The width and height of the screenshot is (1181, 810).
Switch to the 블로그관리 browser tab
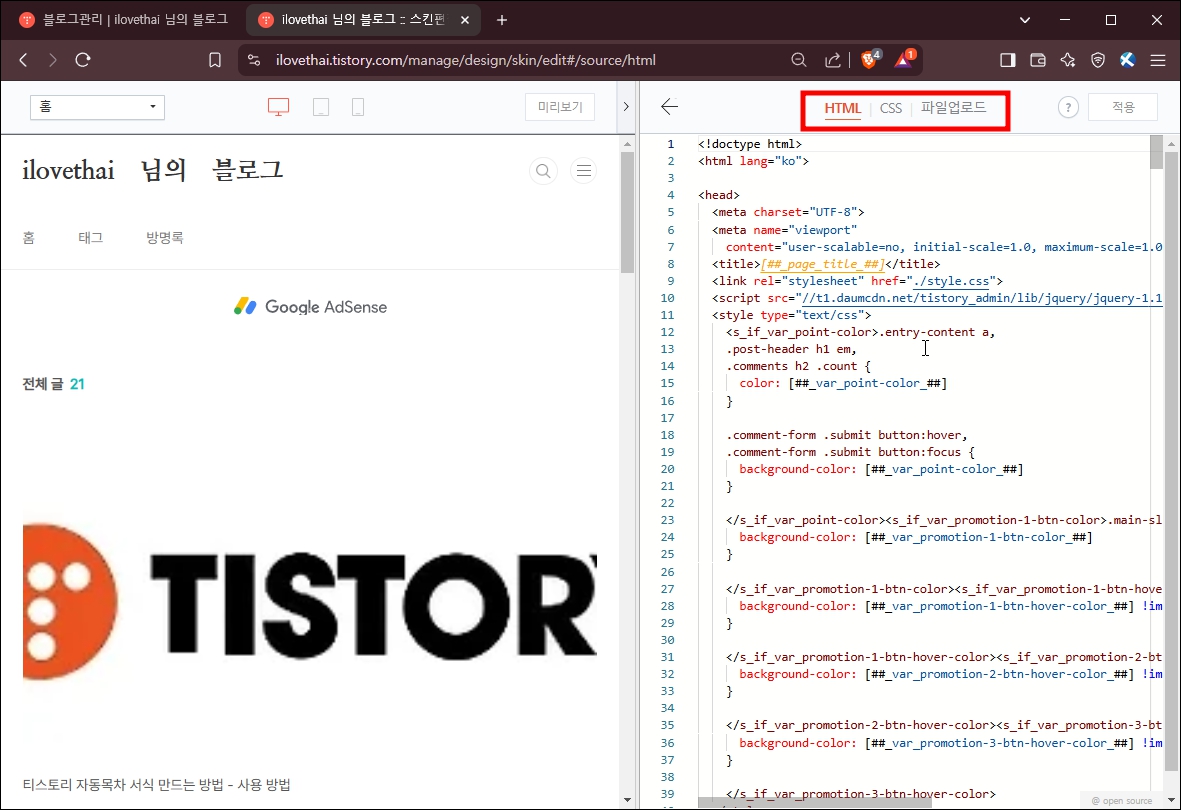tap(124, 20)
